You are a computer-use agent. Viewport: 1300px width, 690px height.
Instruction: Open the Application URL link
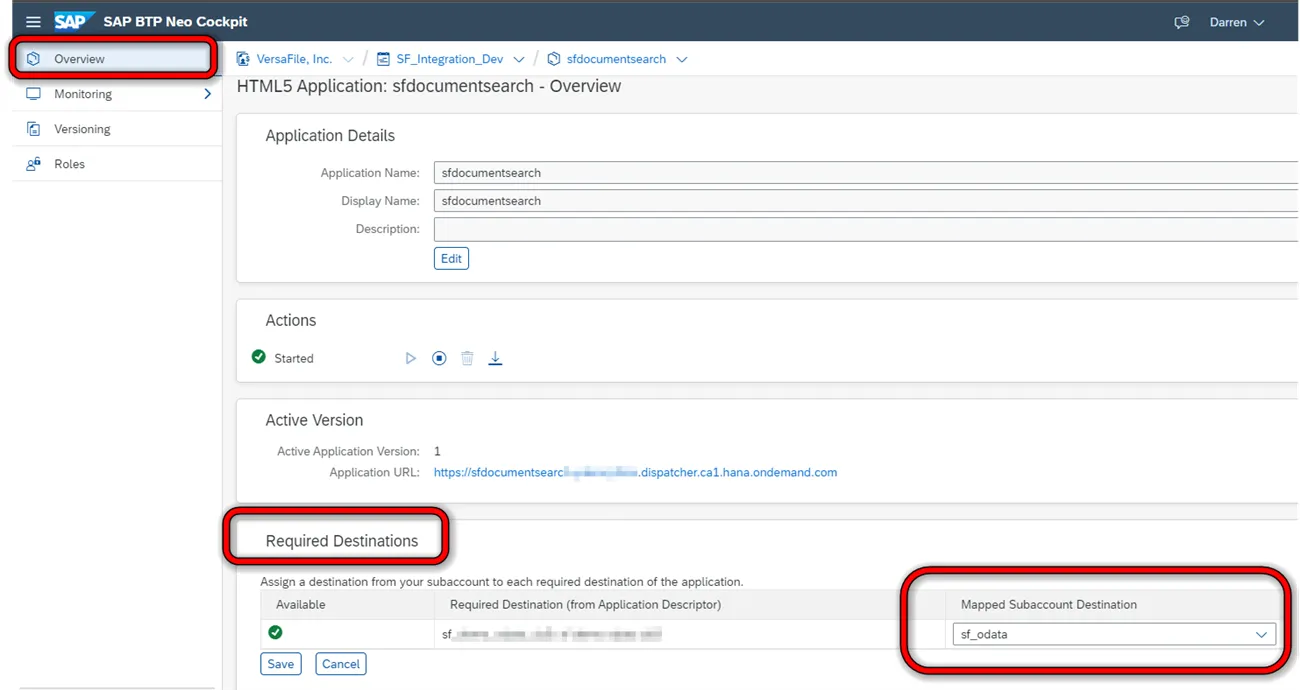point(635,472)
